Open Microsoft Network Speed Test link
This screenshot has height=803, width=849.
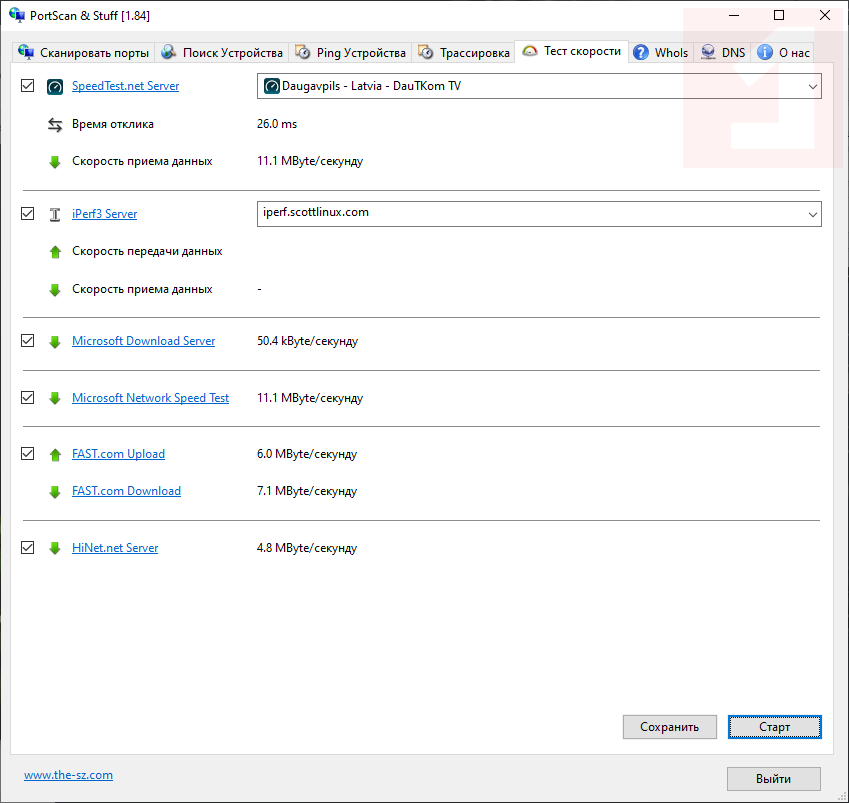(151, 397)
